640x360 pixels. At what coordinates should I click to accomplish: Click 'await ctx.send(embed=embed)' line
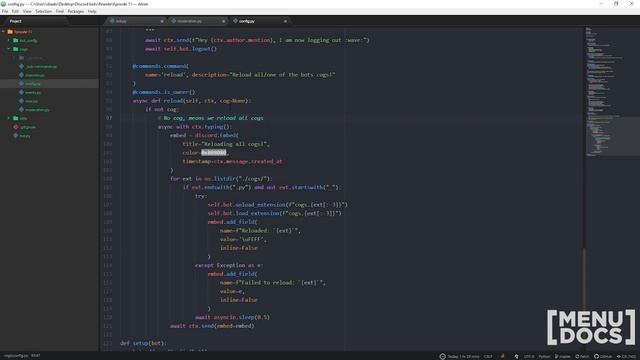212,326
